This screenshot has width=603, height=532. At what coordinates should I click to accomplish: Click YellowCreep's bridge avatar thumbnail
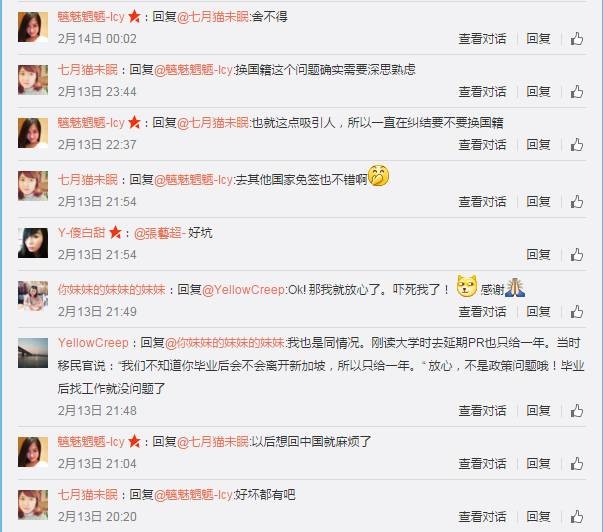coord(33,353)
